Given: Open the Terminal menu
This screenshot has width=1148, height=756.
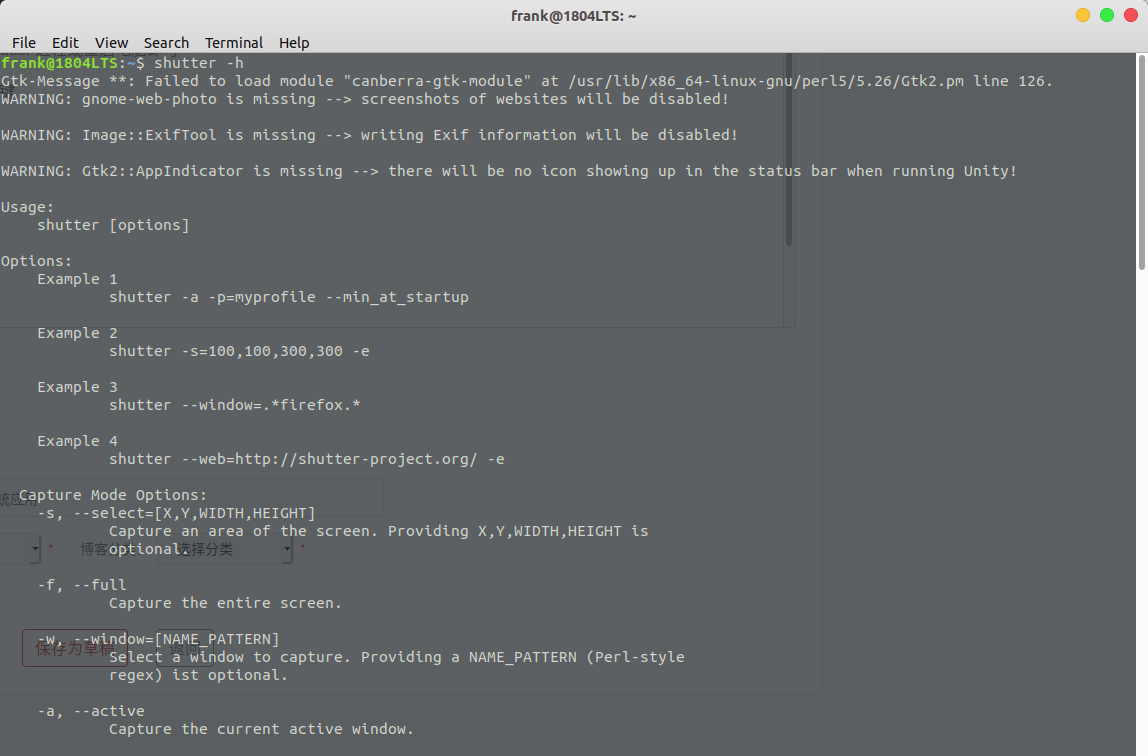Looking at the screenshot, I should coord(234,42).
